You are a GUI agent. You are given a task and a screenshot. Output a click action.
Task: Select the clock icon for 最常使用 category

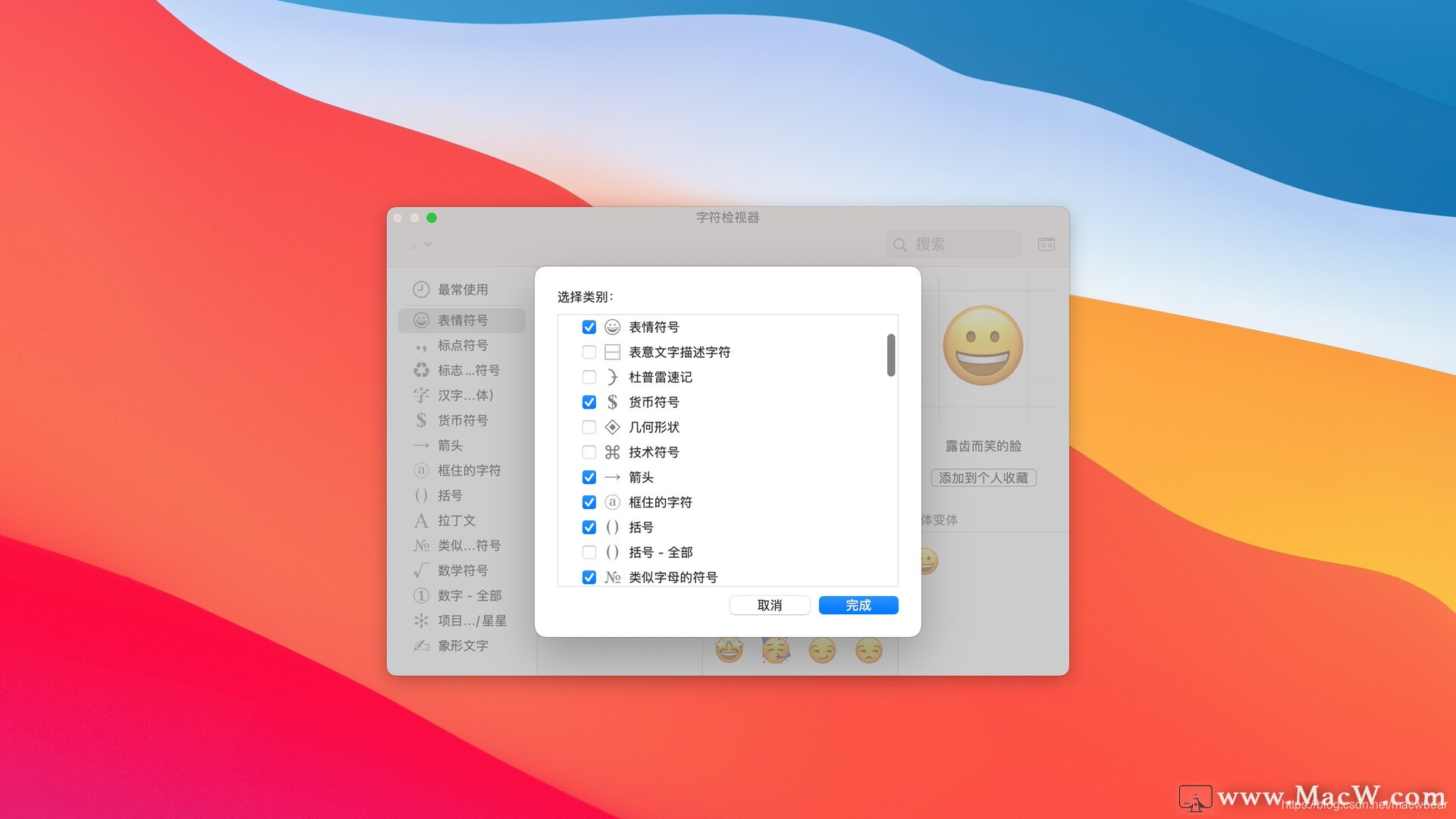coord(422,289)
